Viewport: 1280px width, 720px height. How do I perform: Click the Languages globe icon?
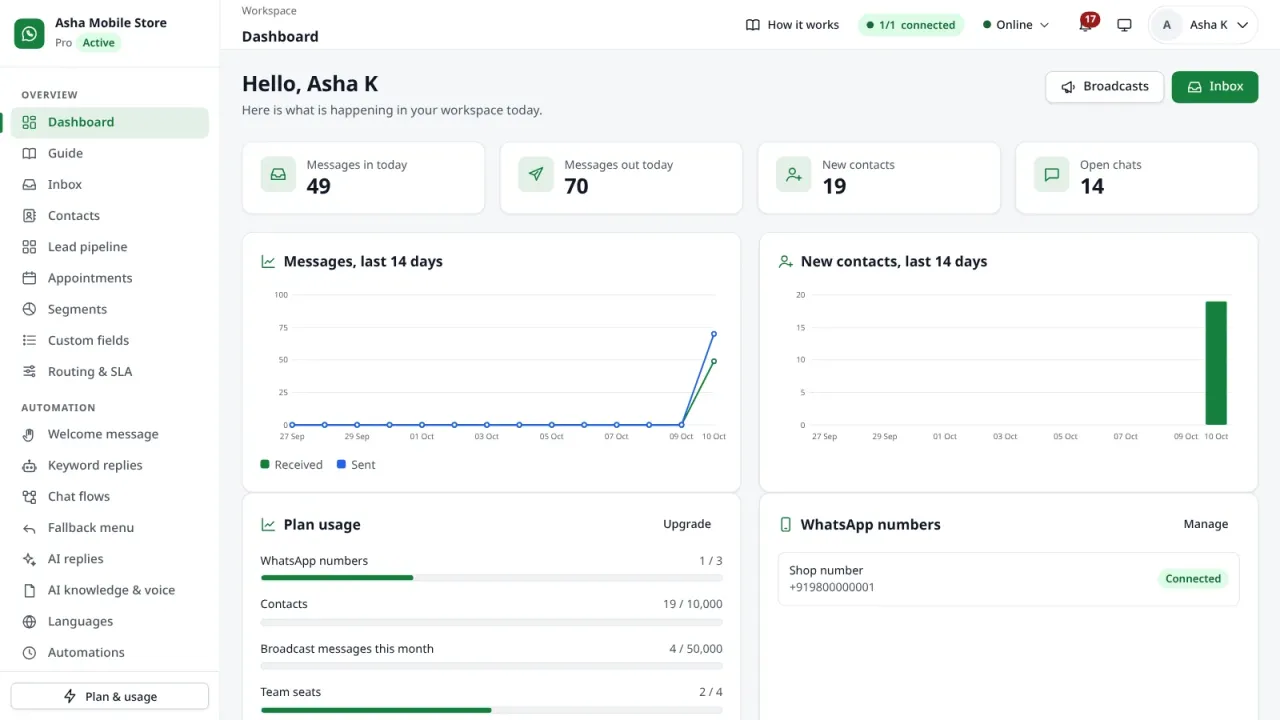(x=29, y=621)
